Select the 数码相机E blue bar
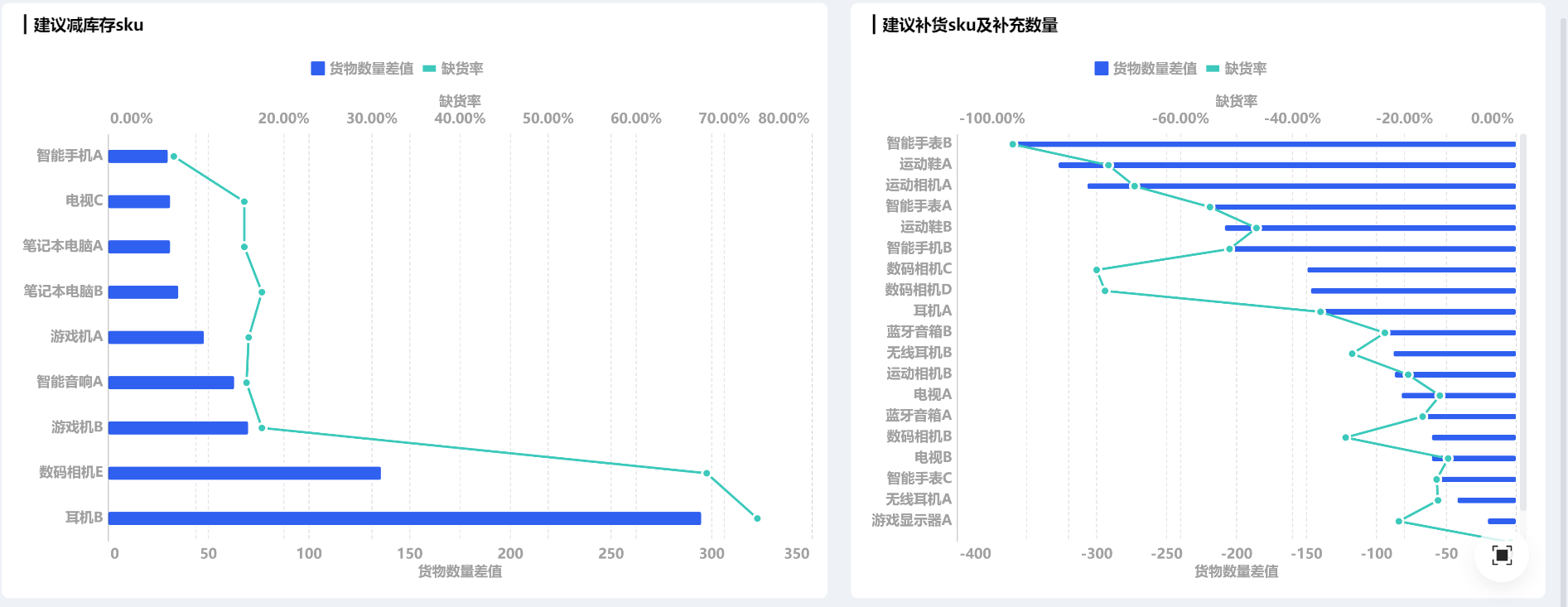Screen dimensions: 1568x607 pos(244,473)
